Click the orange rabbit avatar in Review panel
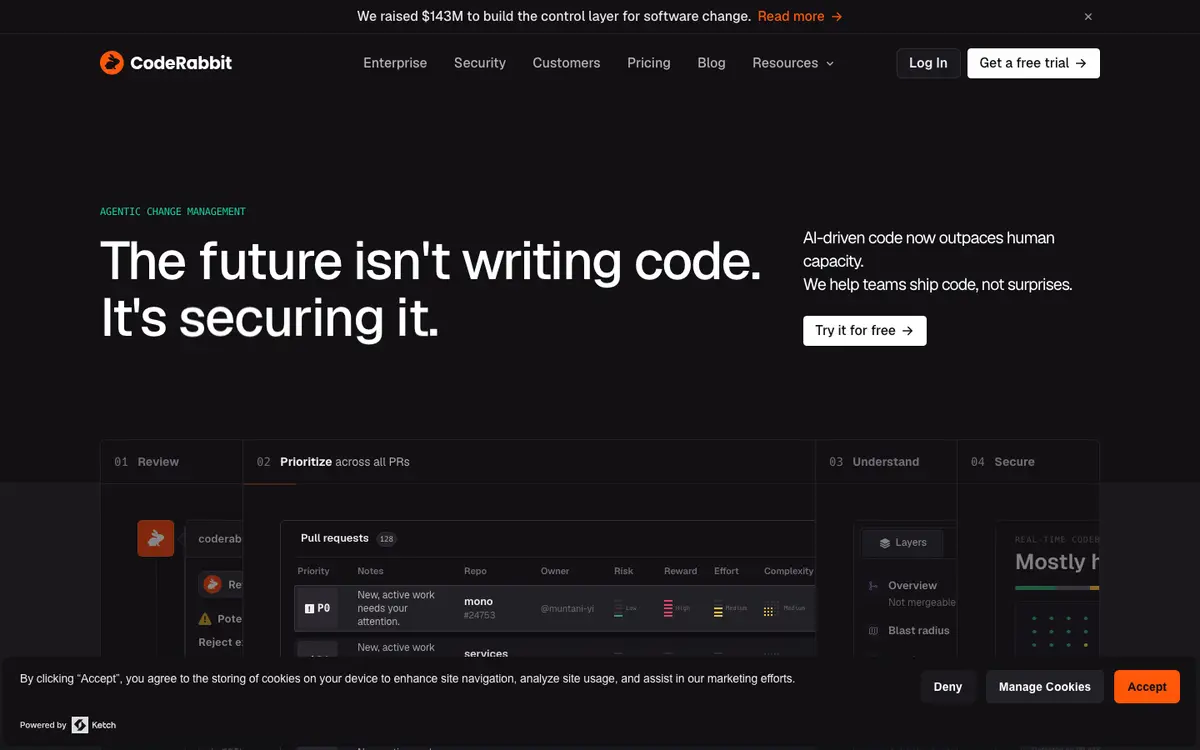1200x750 pixels. [156, 539]
